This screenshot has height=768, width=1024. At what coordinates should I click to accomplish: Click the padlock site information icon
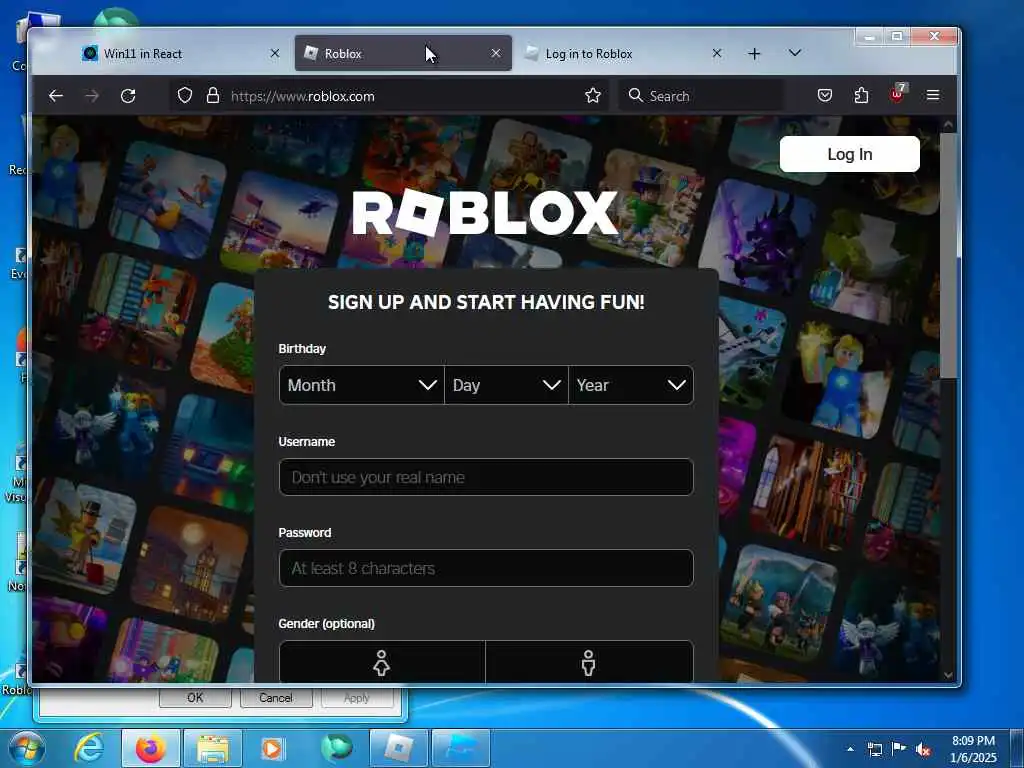click(213, 95)
